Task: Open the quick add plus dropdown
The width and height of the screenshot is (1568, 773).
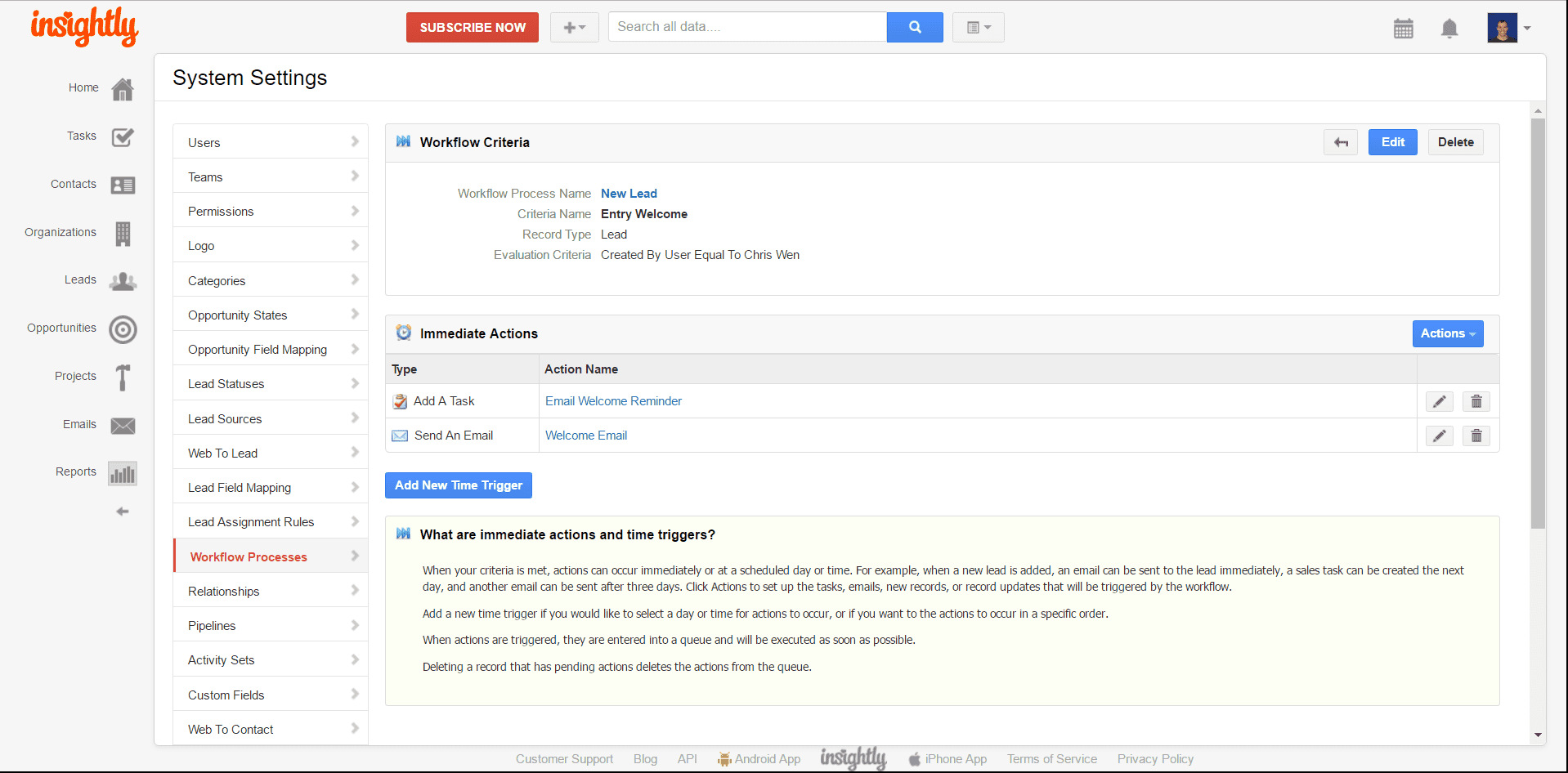Action: 575,27
